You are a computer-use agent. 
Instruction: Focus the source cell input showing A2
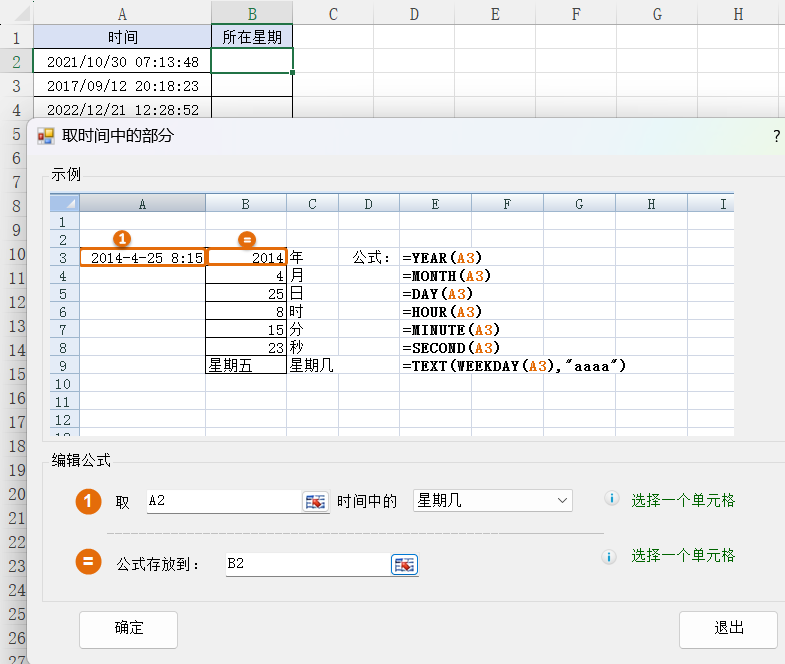(222, 501)
